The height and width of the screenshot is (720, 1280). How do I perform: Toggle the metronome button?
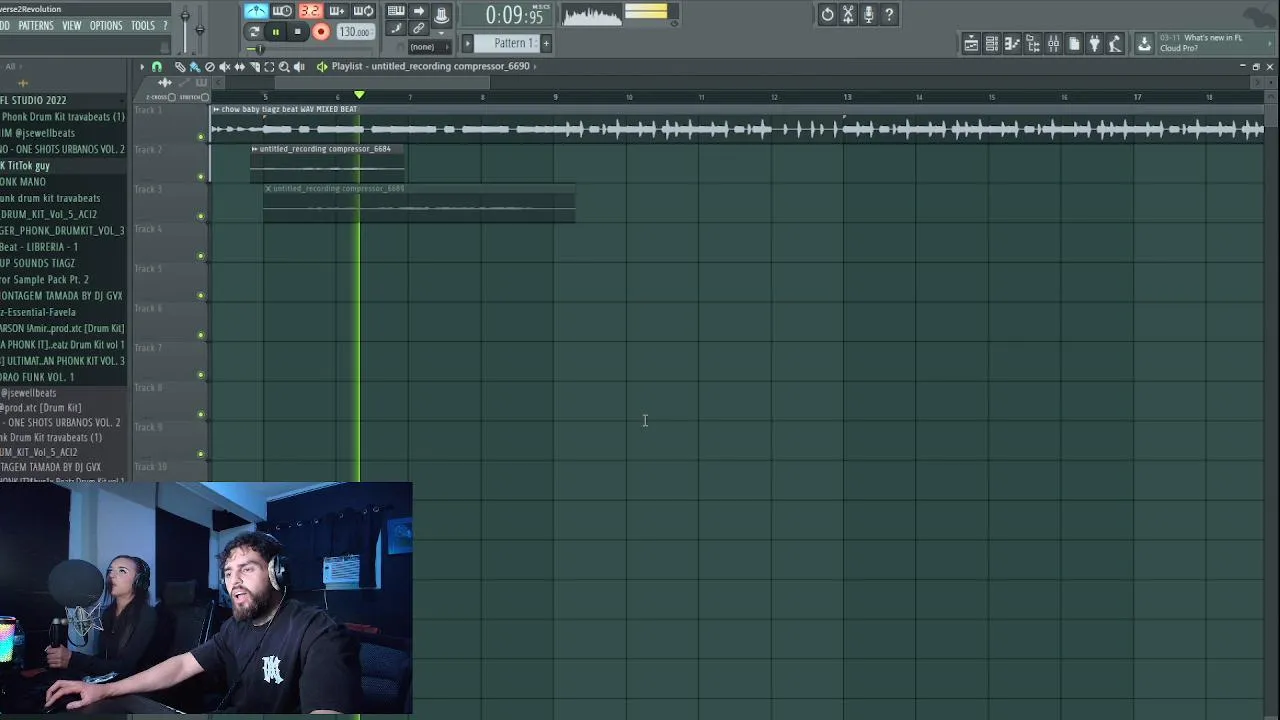[x=256, y=11]
